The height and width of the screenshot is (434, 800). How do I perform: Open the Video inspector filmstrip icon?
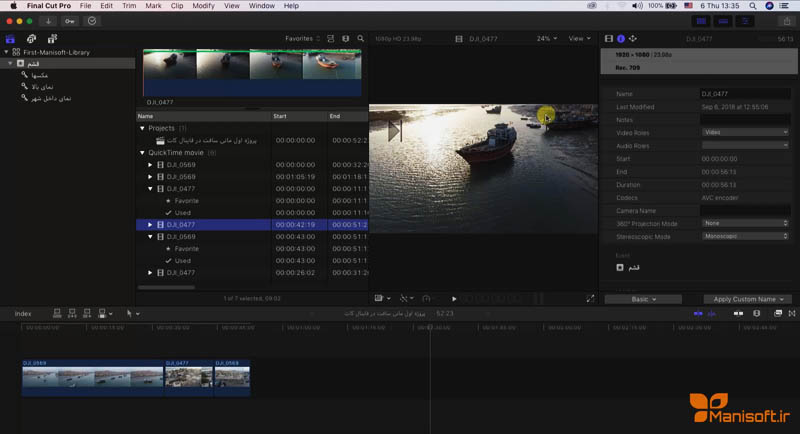(609, 39)
